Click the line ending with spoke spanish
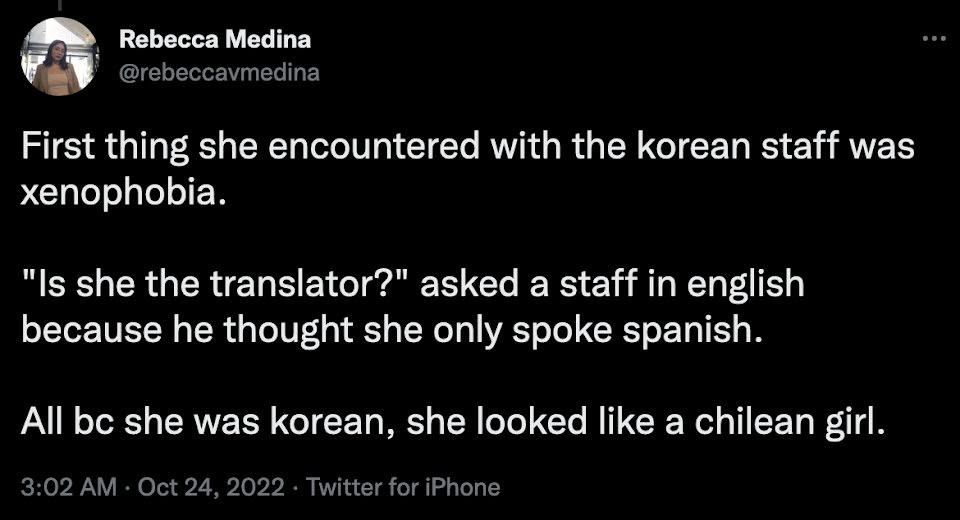960x520 pixels. point(392,331)
